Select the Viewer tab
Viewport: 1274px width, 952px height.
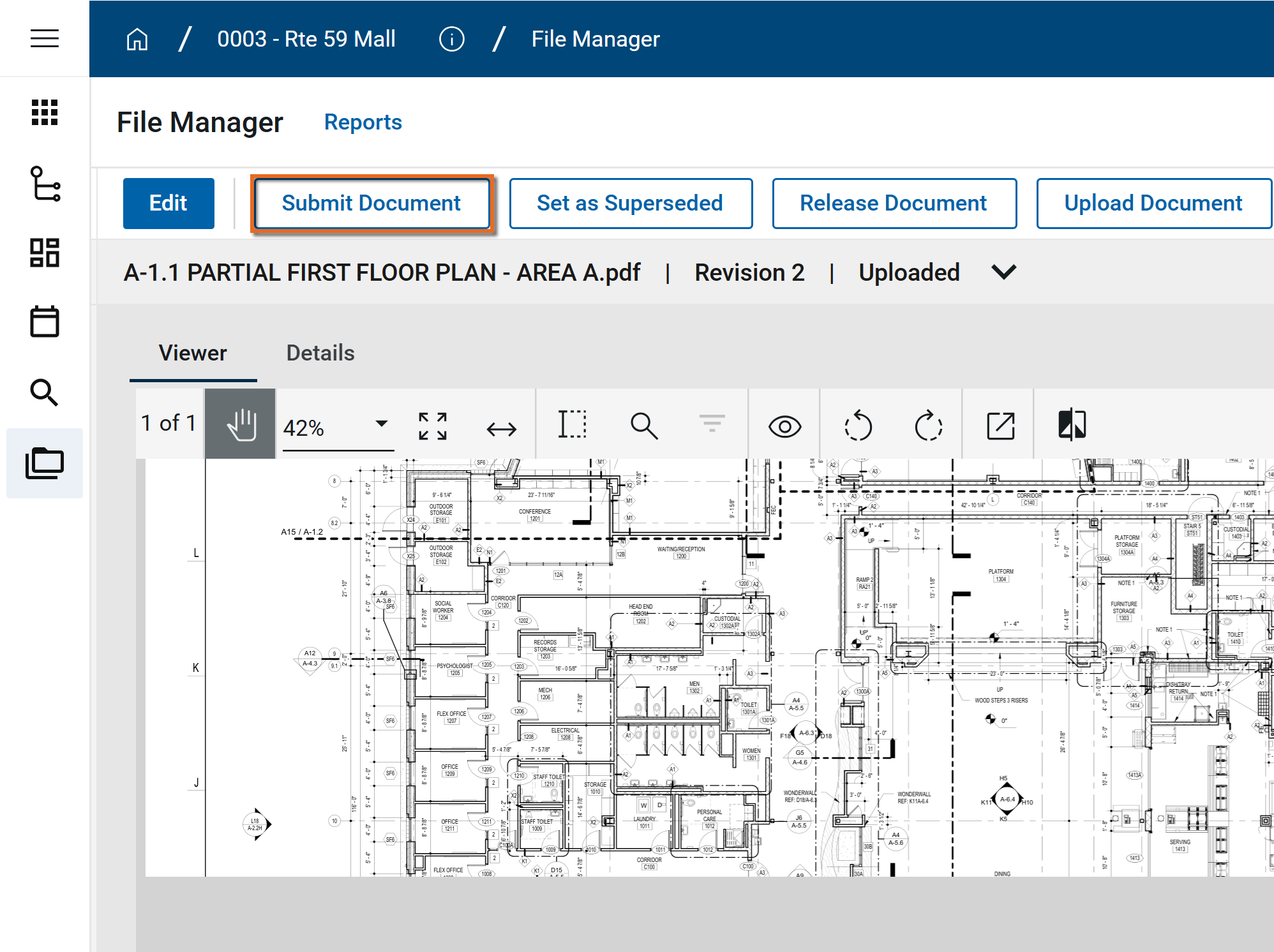click(x=192, y=353)
